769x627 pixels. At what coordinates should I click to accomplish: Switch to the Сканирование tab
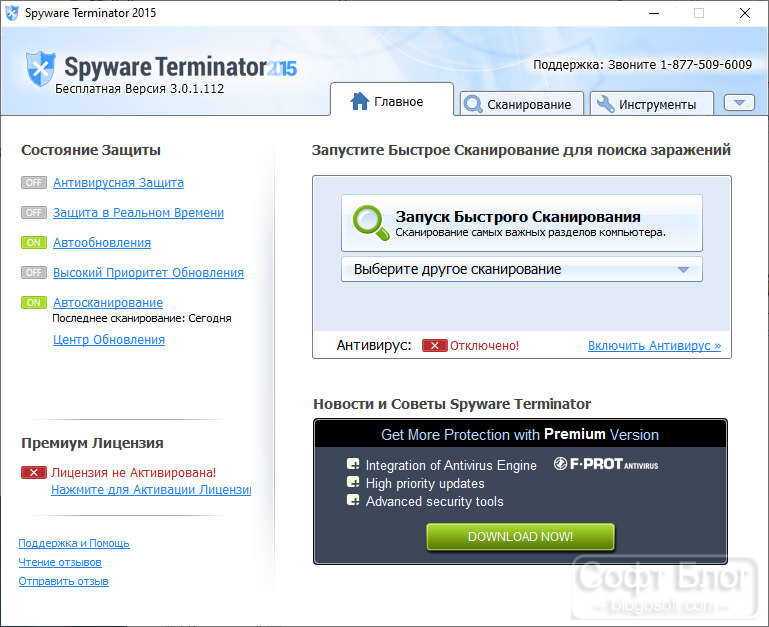click(x=522, y=104)
